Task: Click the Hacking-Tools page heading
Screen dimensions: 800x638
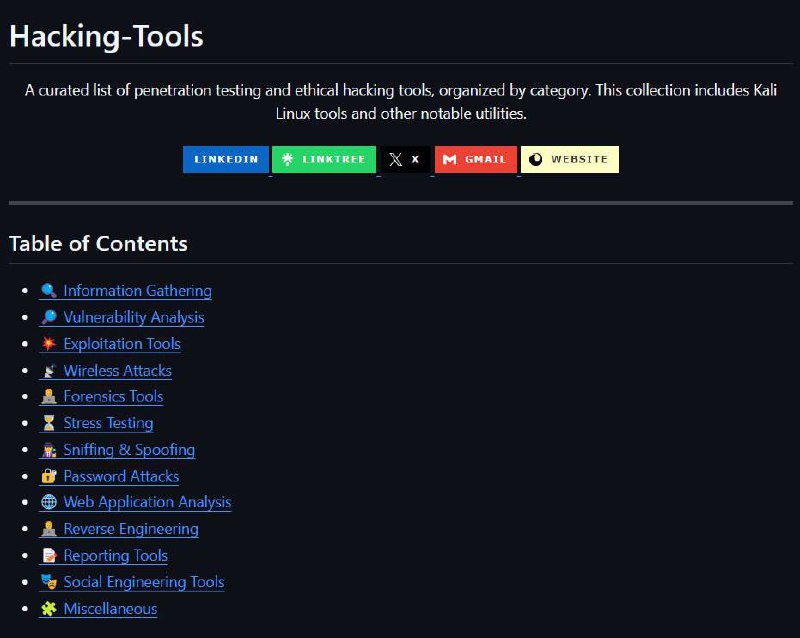Action: (x=106, y=36)
